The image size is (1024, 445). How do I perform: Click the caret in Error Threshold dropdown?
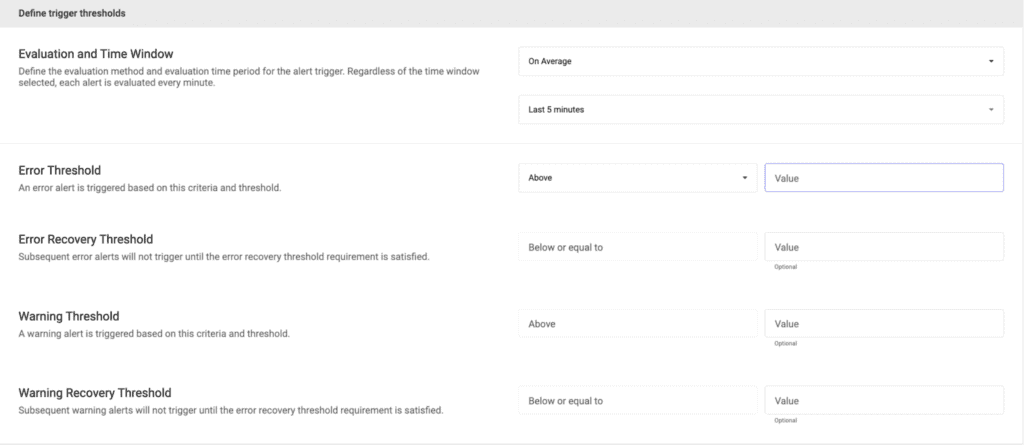[744, 178]
